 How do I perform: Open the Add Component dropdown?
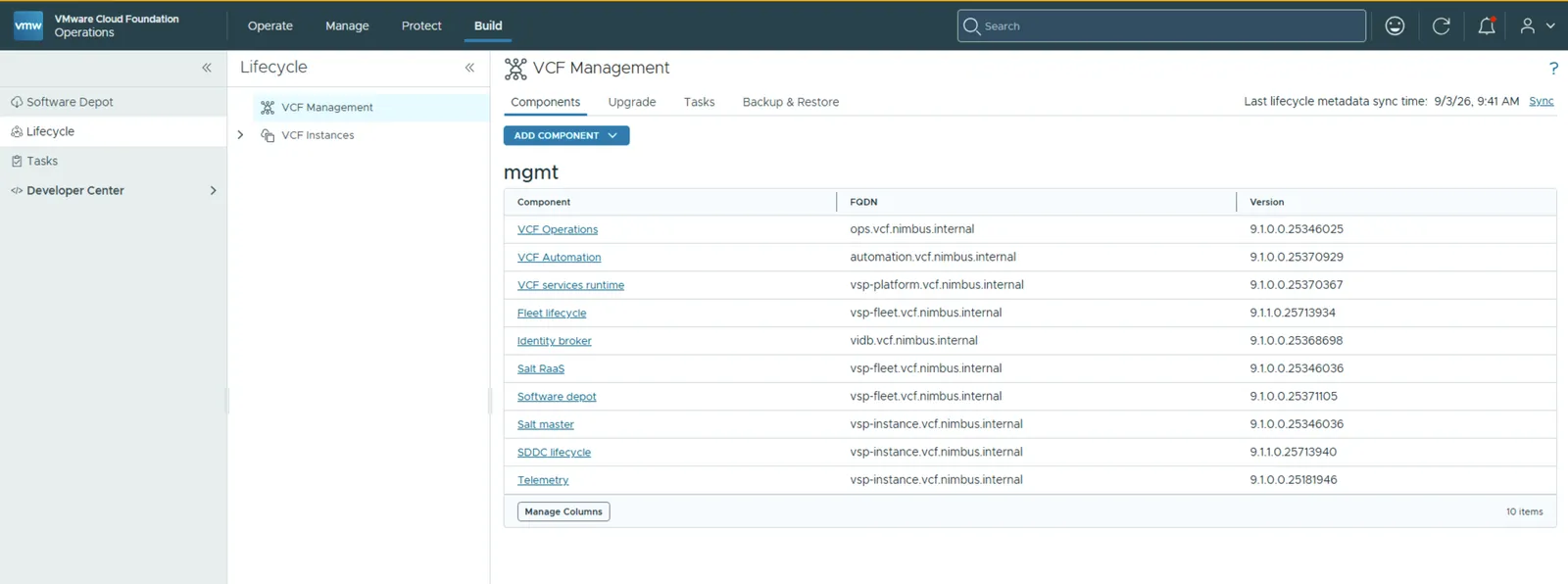(x=566, y=135)
